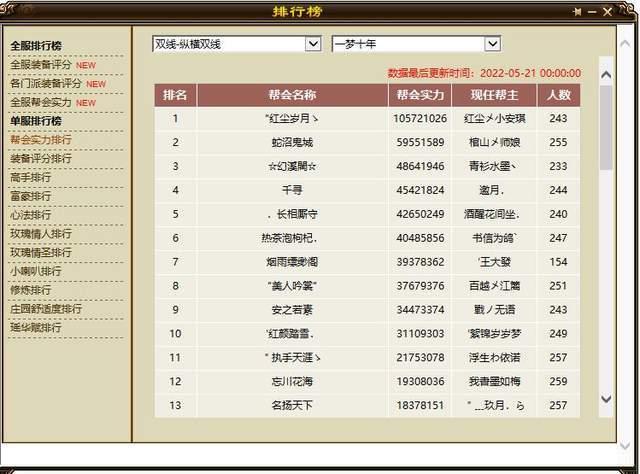Pin the ranking window with the pin icon
The image size is (640, 474).
coord(577,12)
